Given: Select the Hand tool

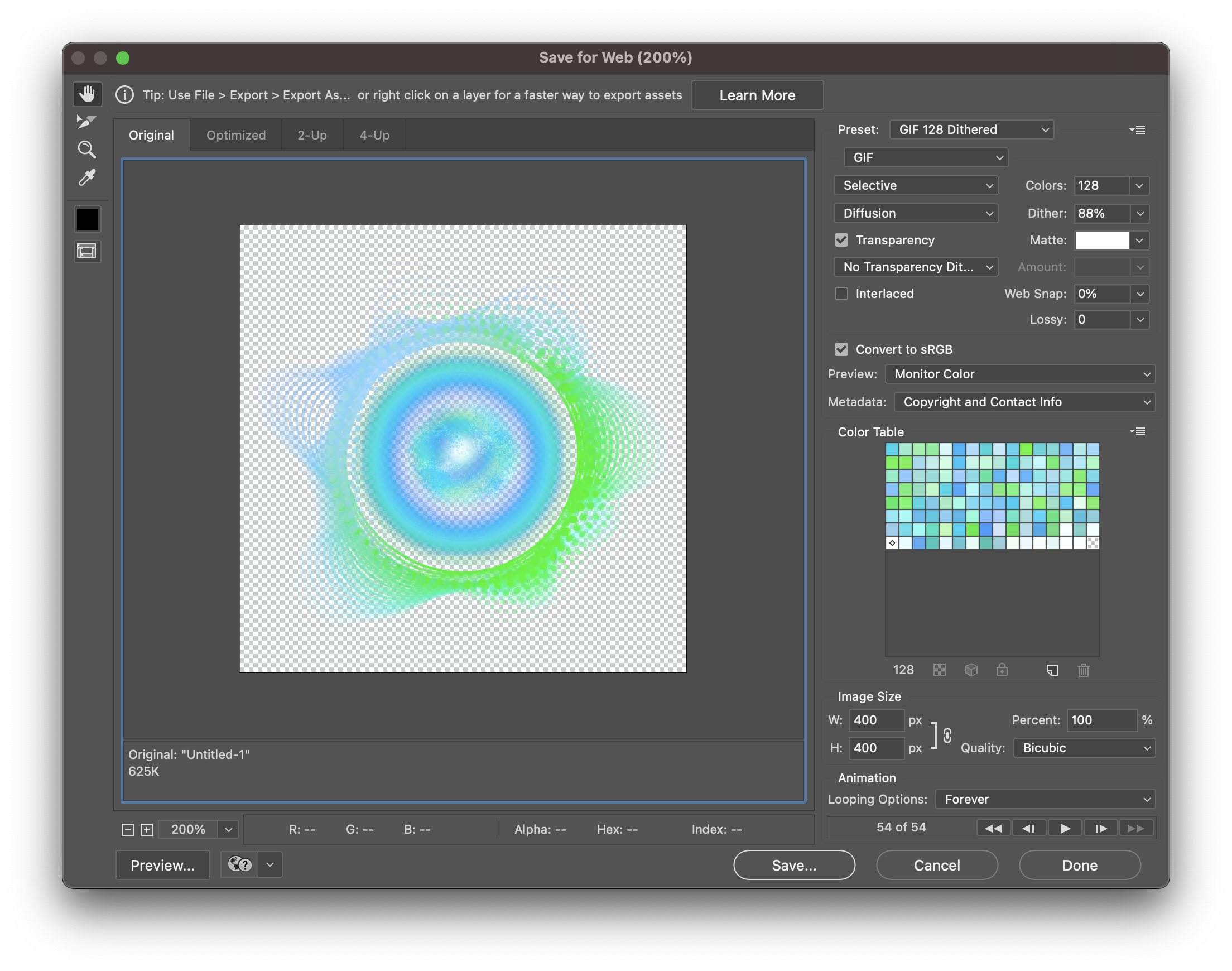Looking at the screenshot, I should [x=88, y=93].
